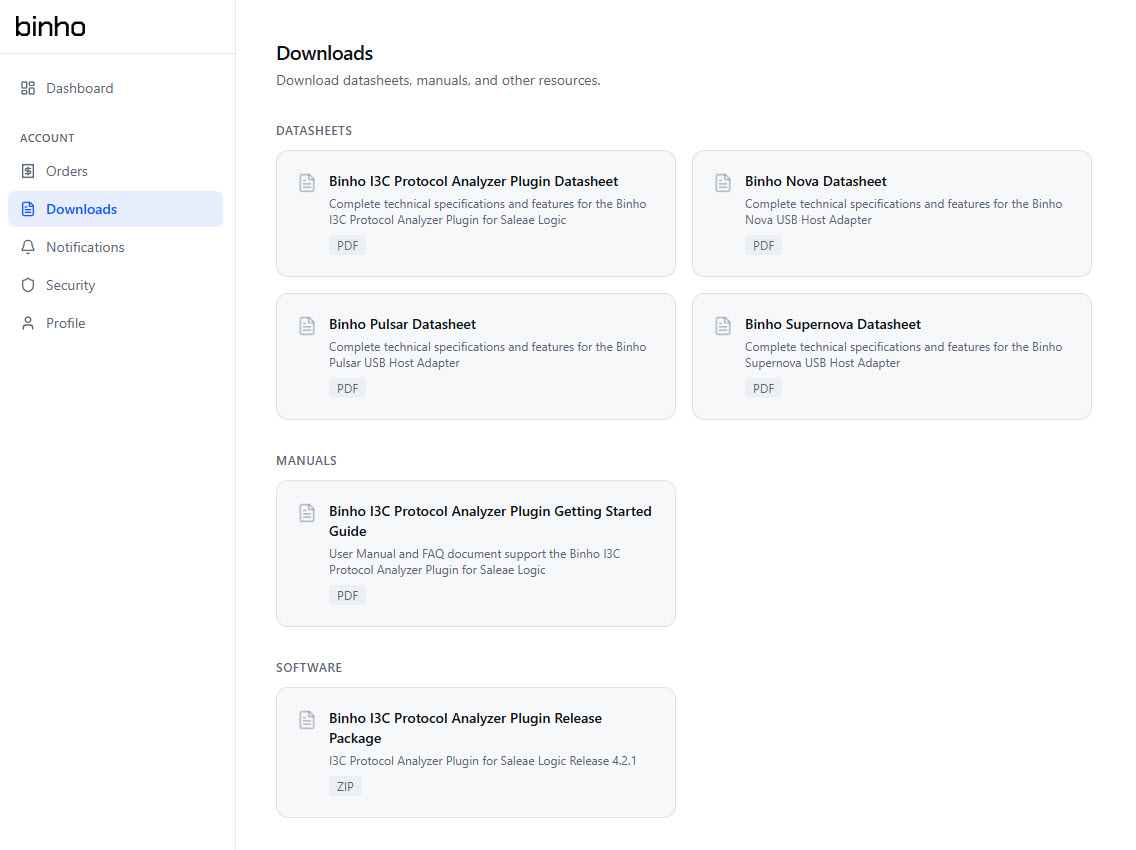Click the ACCOUNT sidebar label
1136x850 pixels.
click(47, 138)
